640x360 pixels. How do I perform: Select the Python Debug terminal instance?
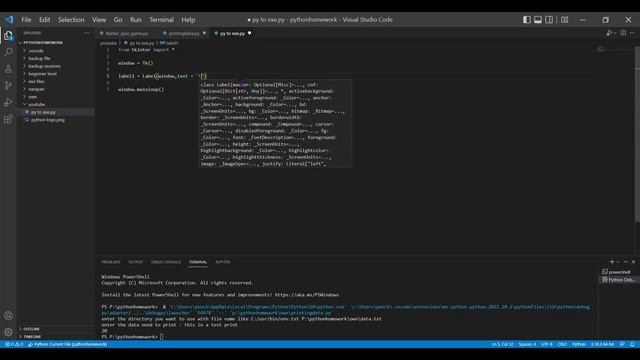pos(618,280)
